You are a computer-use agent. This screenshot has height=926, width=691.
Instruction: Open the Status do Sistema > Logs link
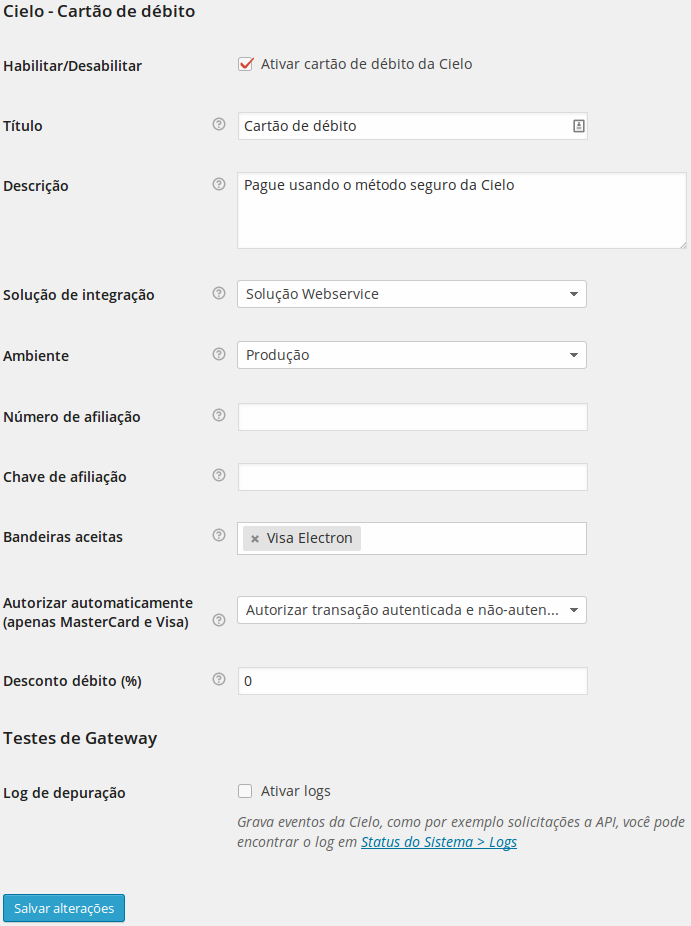pyautogui.click(x=438, y=842)
